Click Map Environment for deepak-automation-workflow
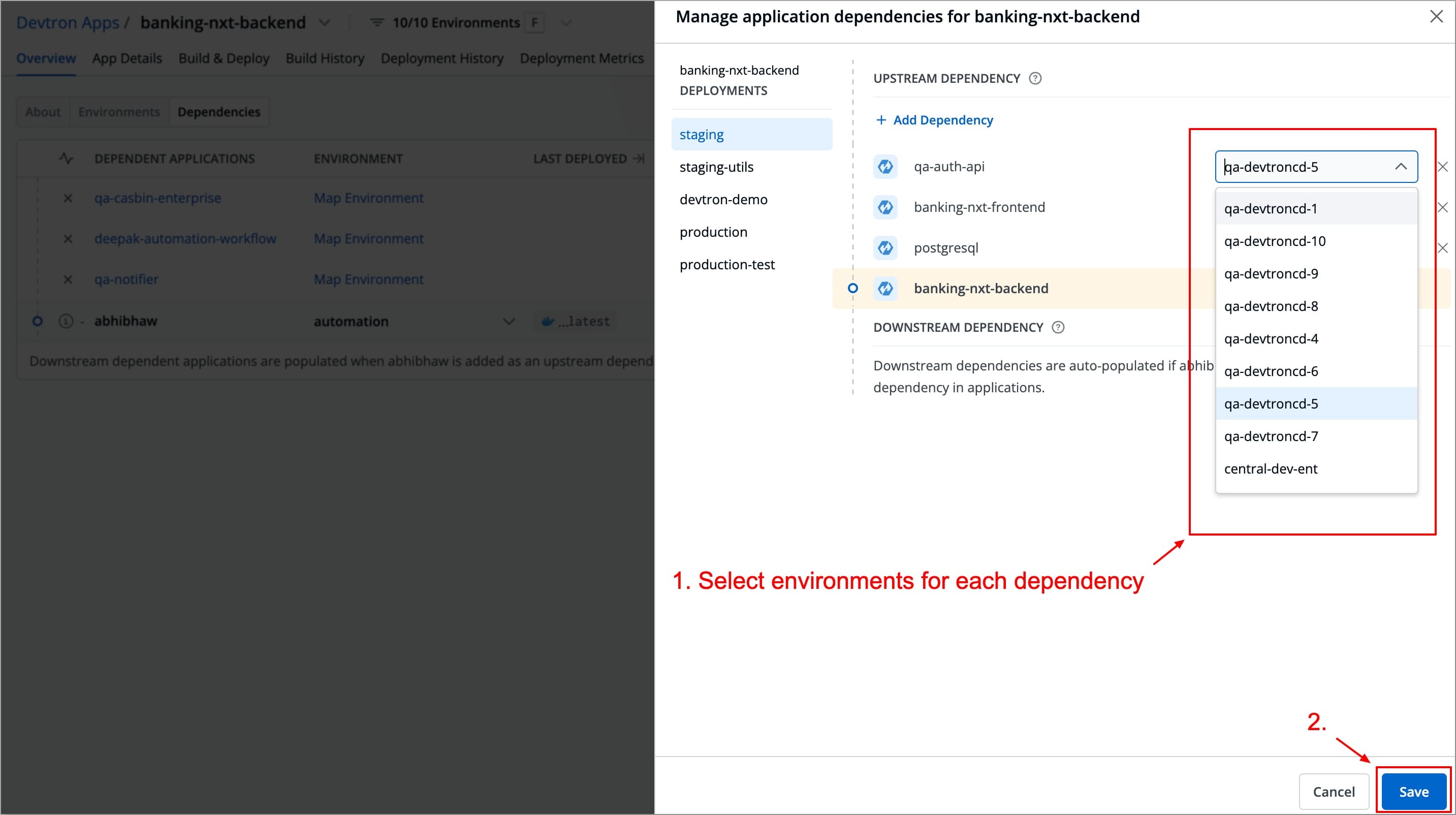Viewport: 1456px width, 815px height. point(368,239)
